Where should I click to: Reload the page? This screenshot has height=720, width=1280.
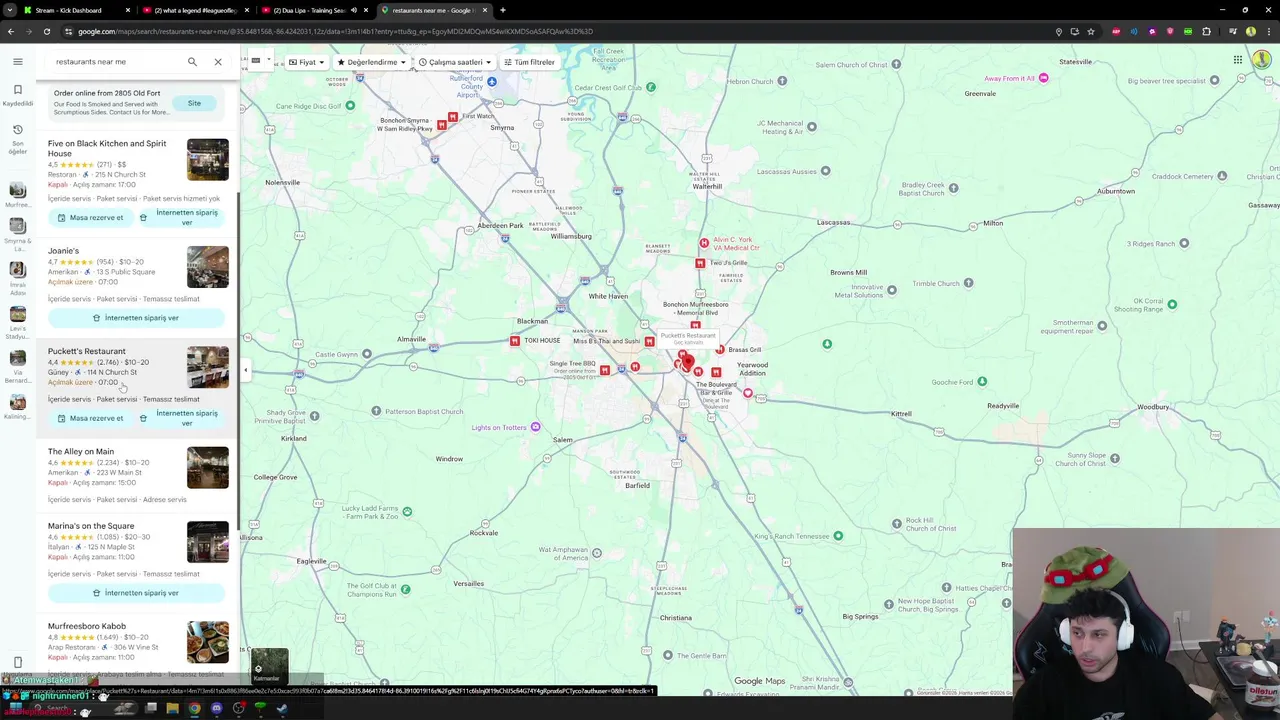pos(49,31)
